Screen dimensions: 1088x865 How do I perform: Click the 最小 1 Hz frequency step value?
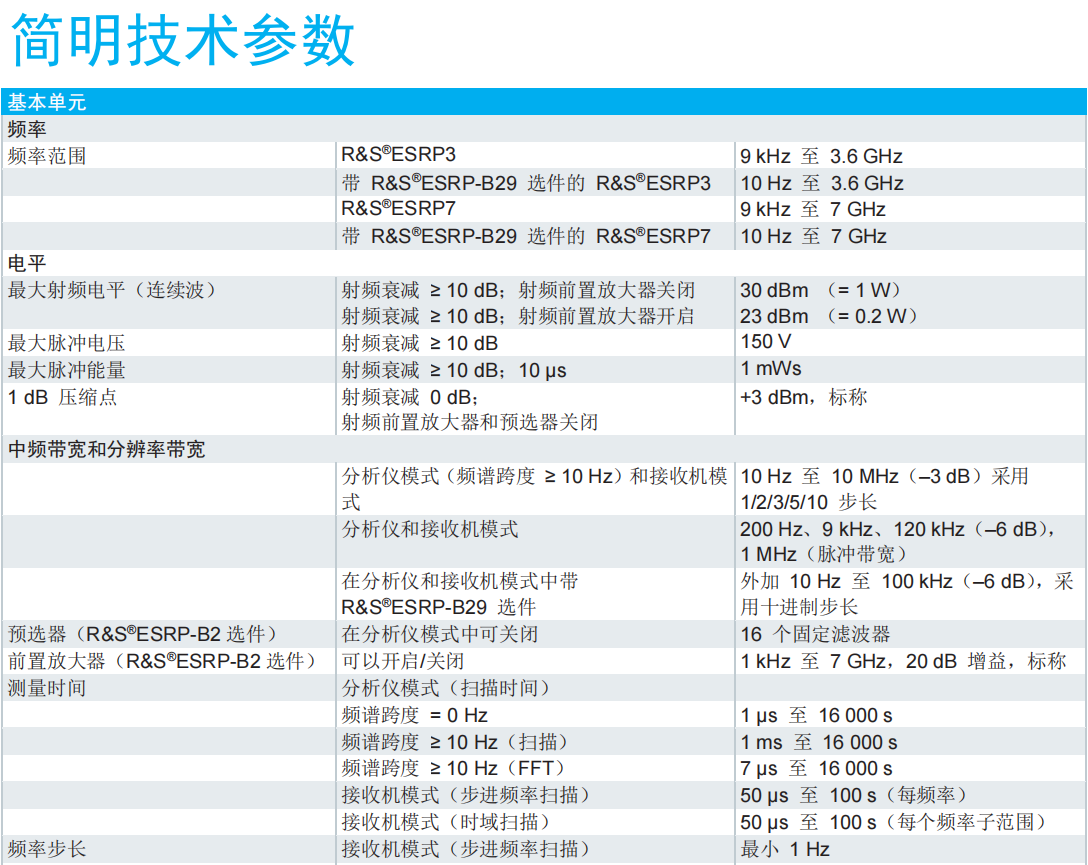click(785, 849)
